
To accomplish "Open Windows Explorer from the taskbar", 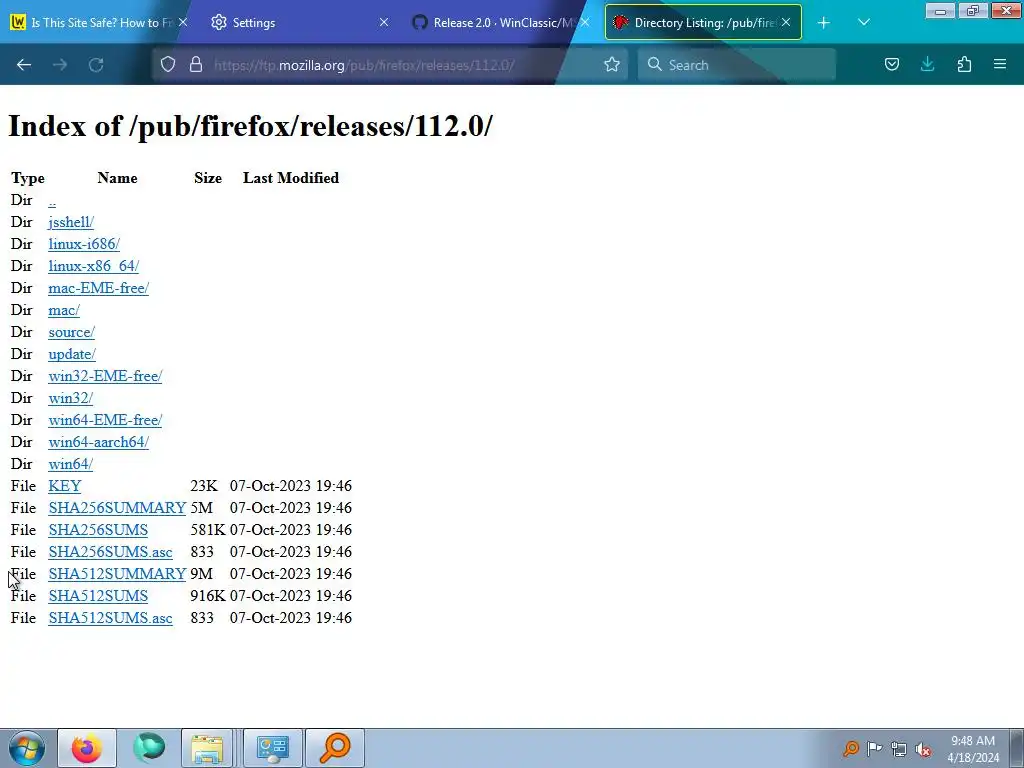I will point(207,748).
